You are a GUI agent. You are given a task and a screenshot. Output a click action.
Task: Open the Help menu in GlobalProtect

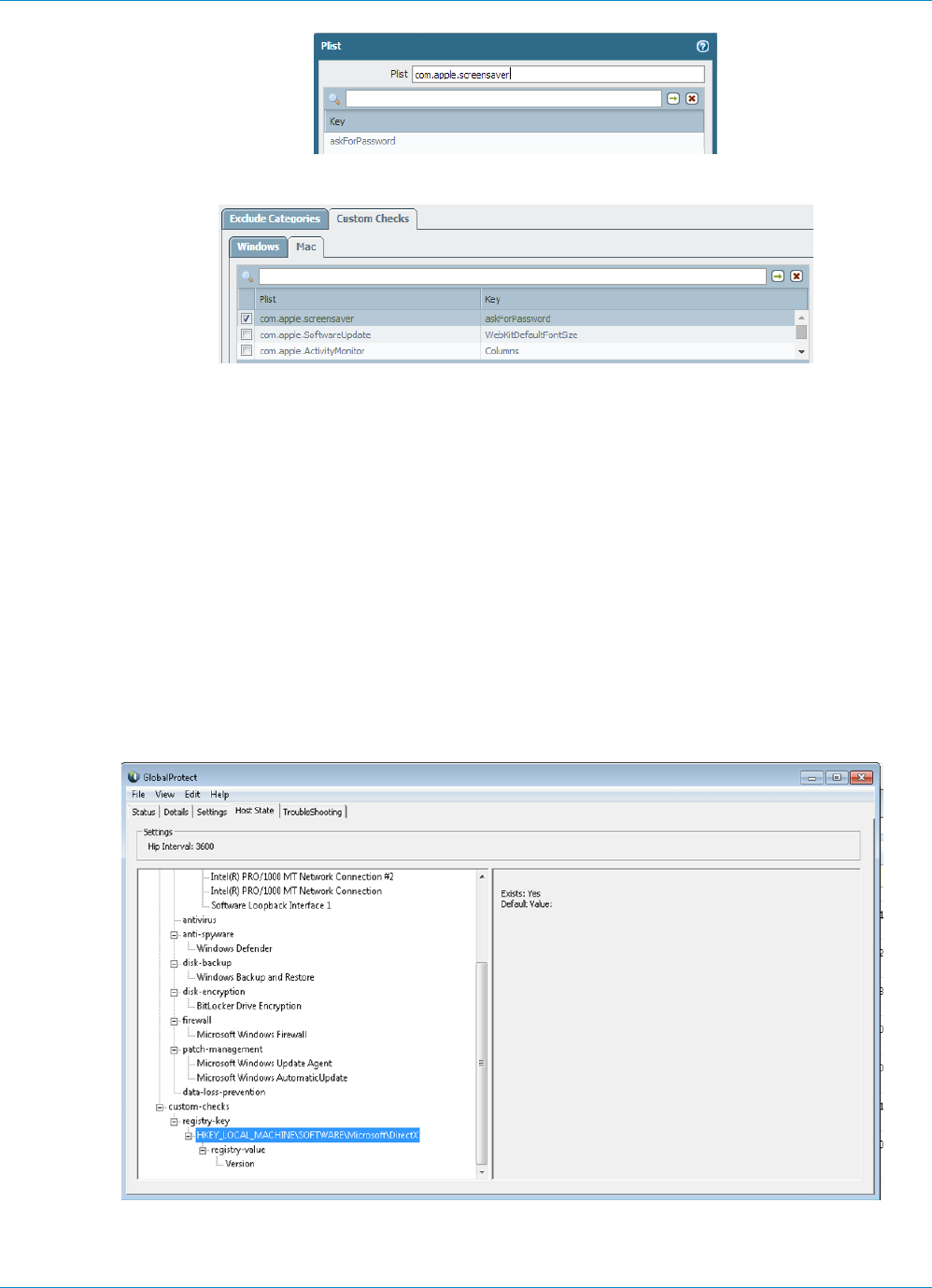[219, 795]
